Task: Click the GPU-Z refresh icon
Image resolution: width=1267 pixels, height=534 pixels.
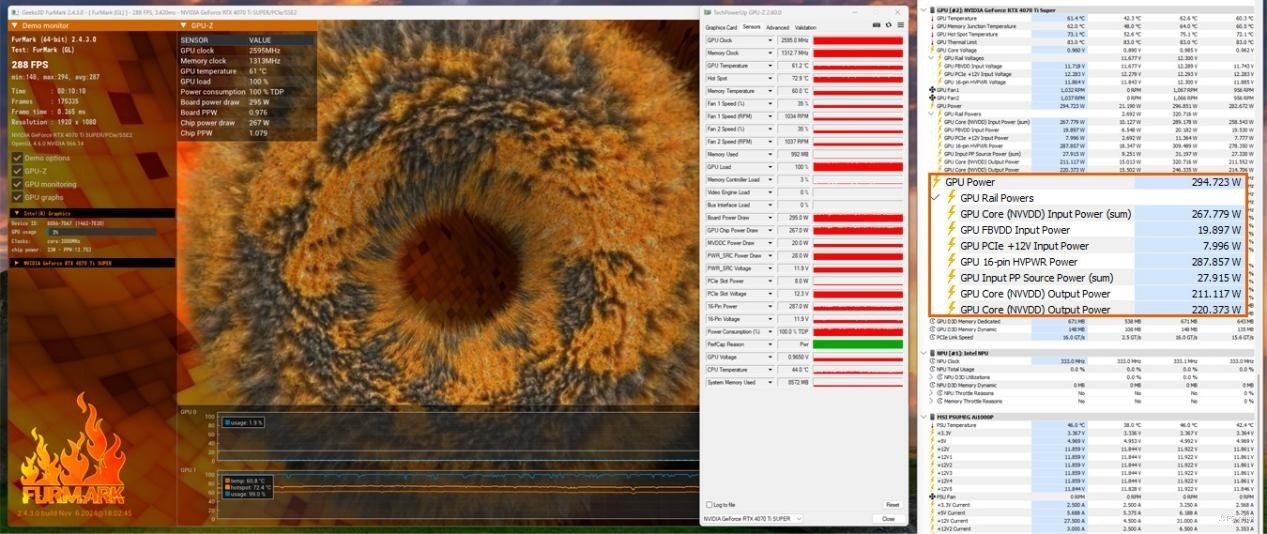Action: 888,25
